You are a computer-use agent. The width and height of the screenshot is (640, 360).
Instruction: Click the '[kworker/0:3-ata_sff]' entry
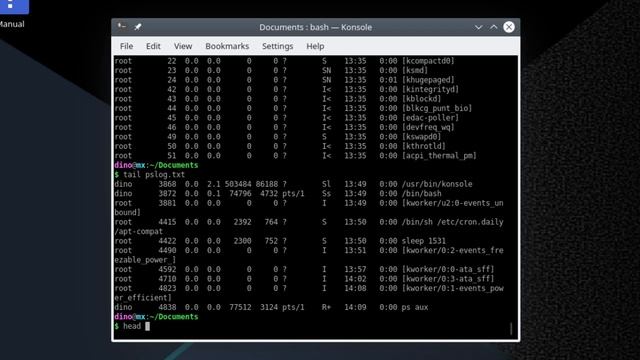448,279
